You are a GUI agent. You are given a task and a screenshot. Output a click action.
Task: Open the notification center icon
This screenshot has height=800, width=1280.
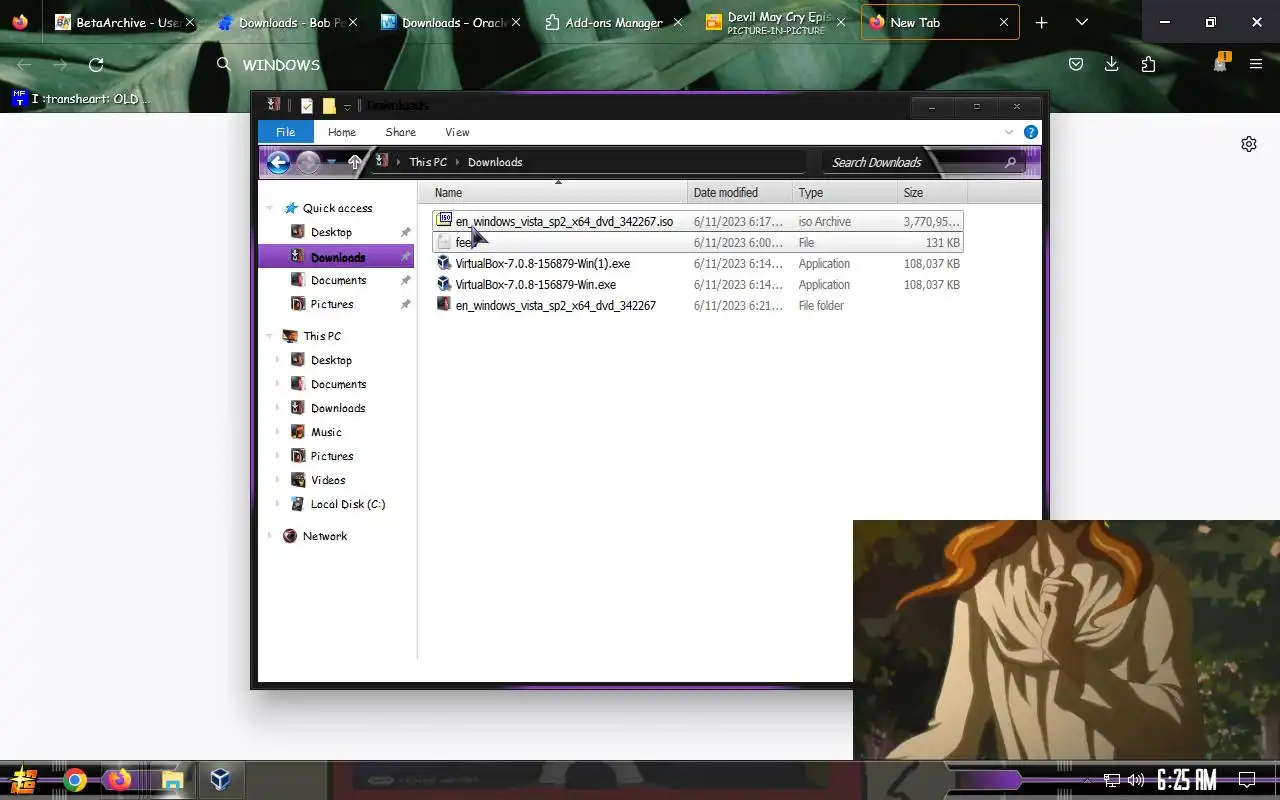(x=1247, y=780)
